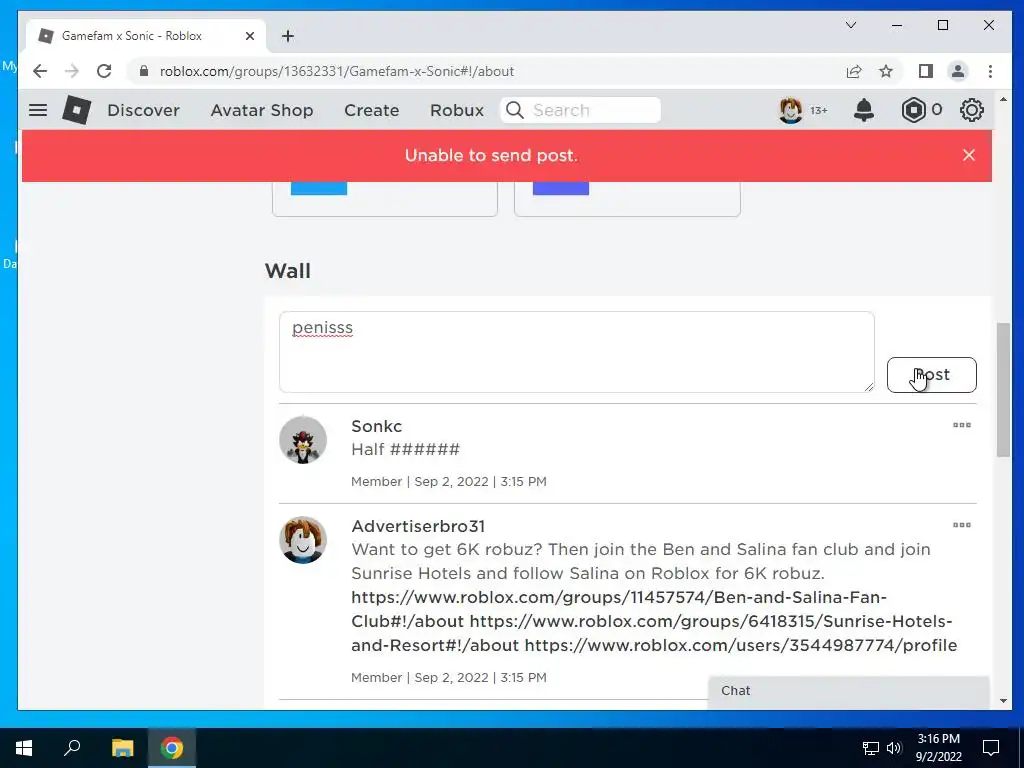Click the Post button
1024x768 pixels.
[x=931, y=375]
